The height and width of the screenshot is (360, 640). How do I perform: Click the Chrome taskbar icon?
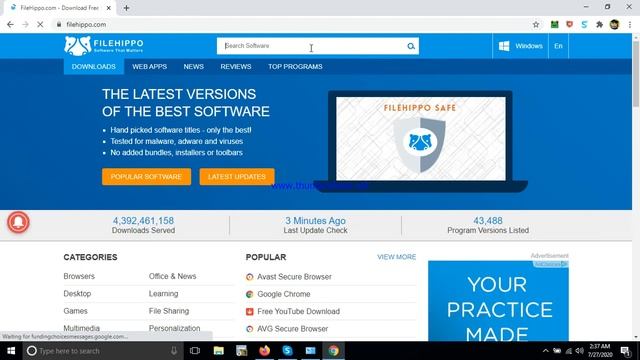click(333, 351)
